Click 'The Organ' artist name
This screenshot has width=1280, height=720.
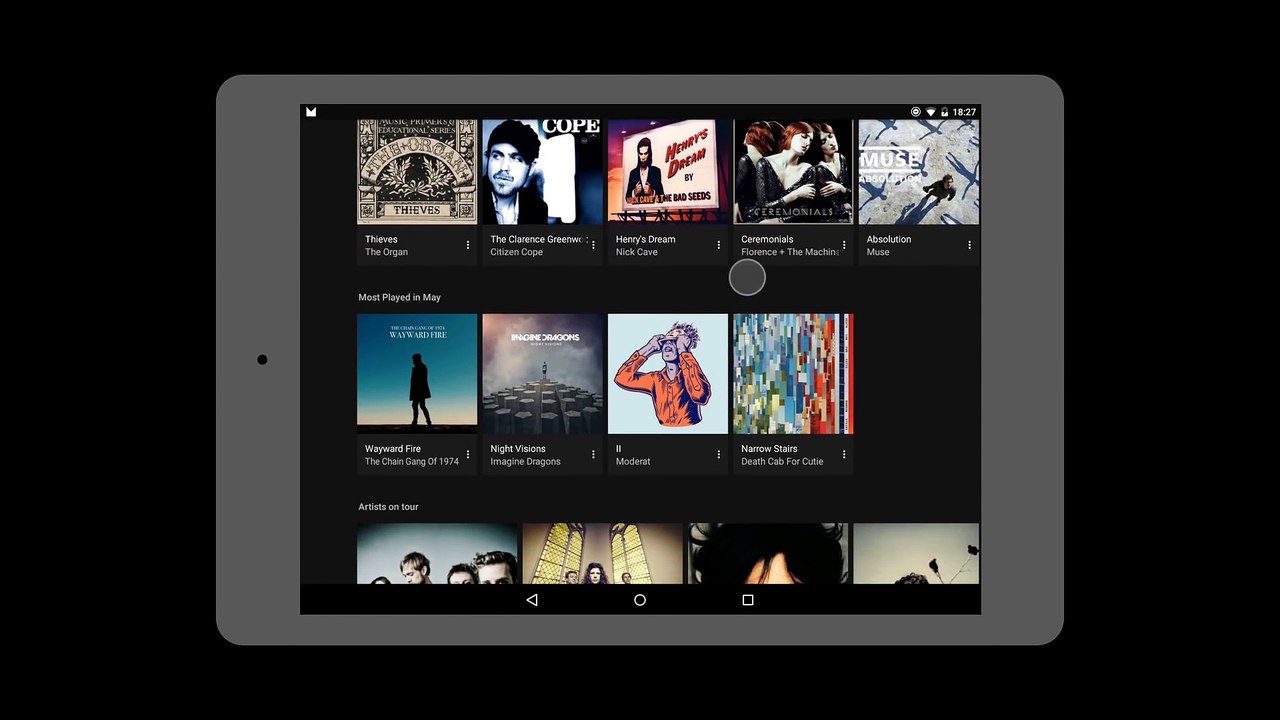click(386, 252)
